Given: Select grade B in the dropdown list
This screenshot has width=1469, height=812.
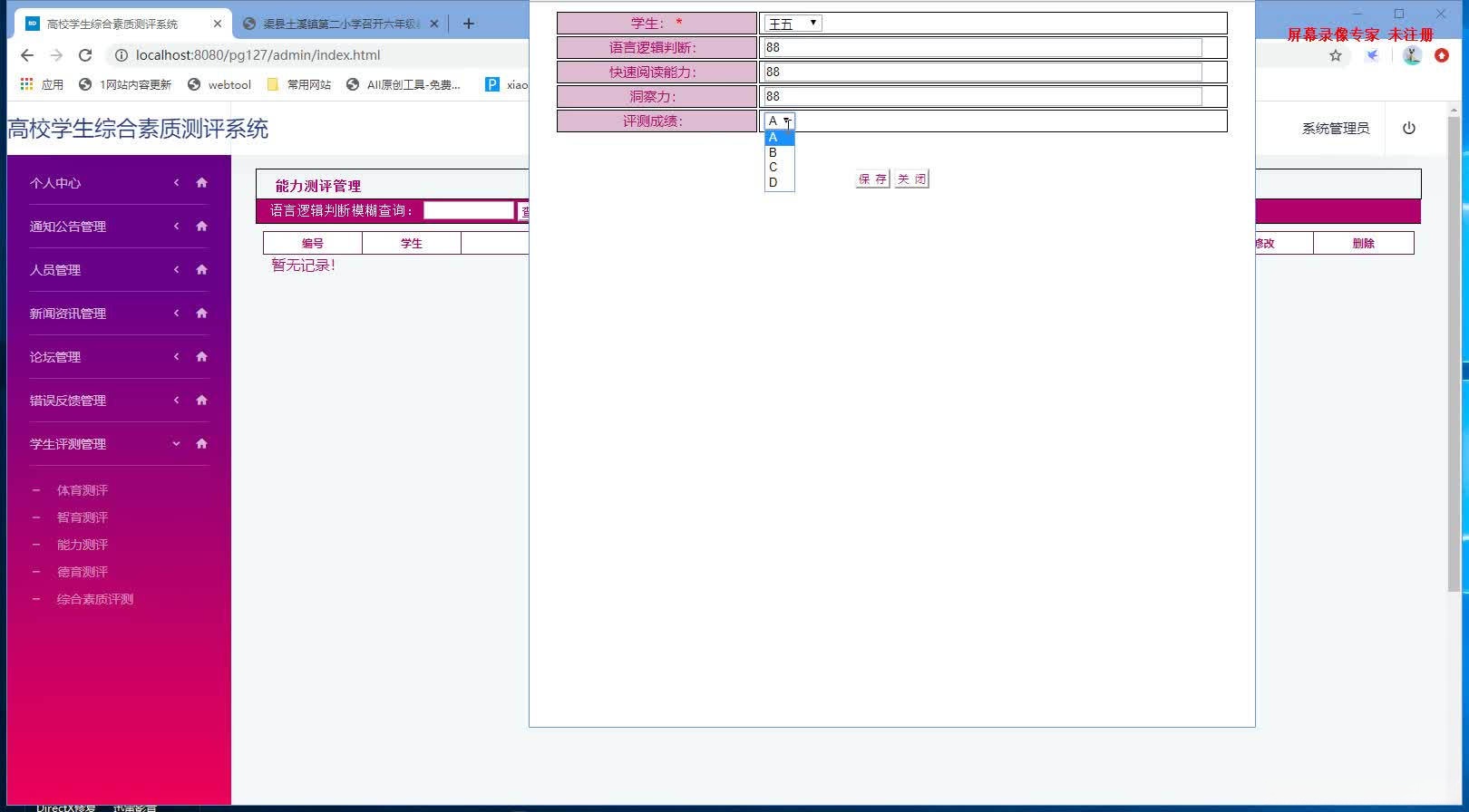Looking at the screenshot, I should [x=780, y=152].
